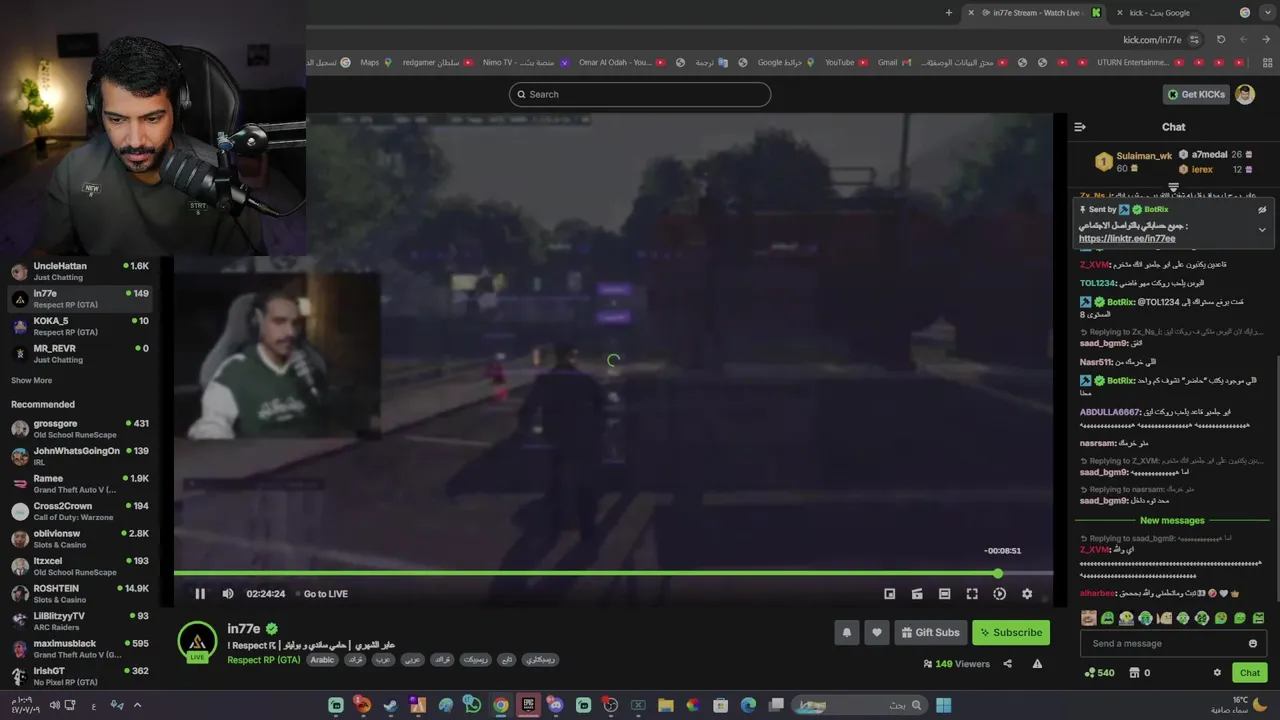Viewport: 1280px width, 720px height.
Task: Jump to New messages in chat
Action: pos(1172,520)
